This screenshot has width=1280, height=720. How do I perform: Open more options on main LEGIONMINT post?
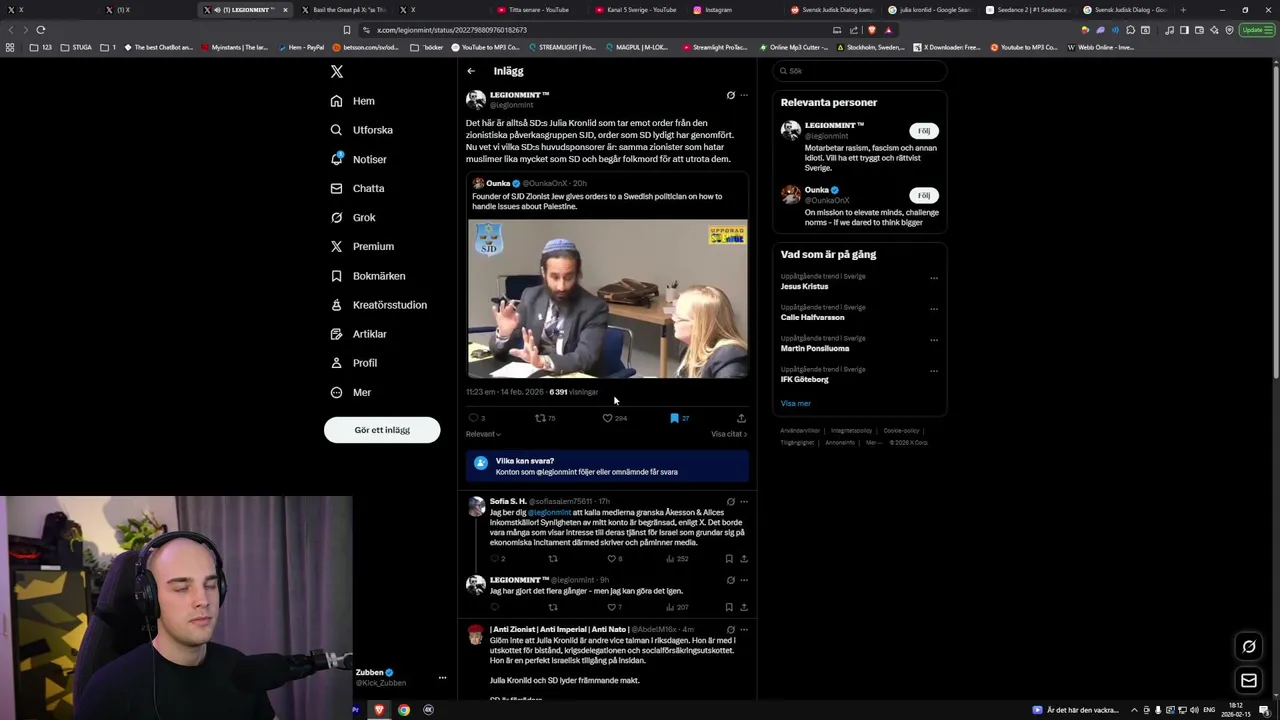coord(743,95)
